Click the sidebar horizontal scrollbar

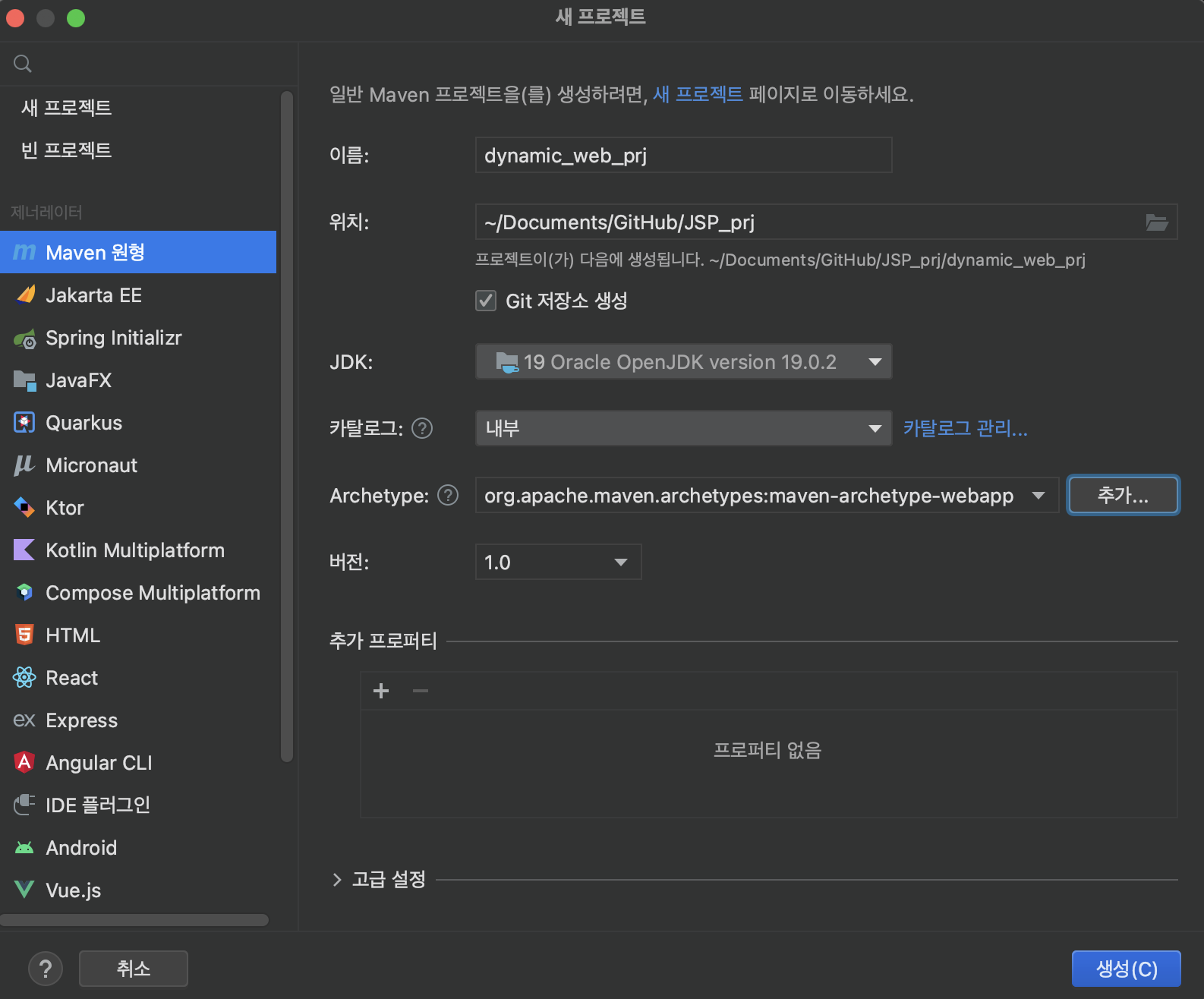pos(134,920)
